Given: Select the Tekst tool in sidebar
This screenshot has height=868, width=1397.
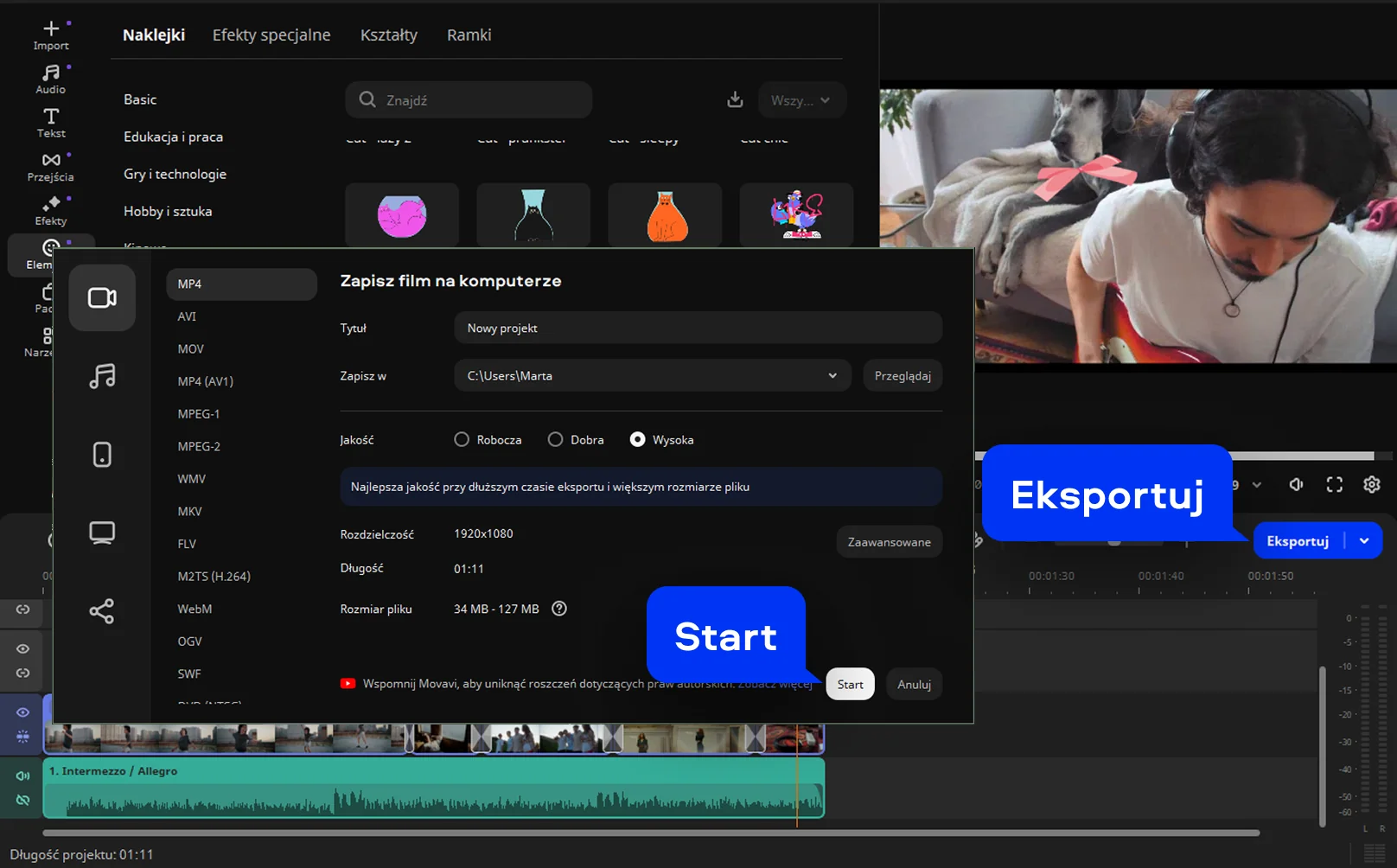Looking at the screenshot, I should click(51, 123).
